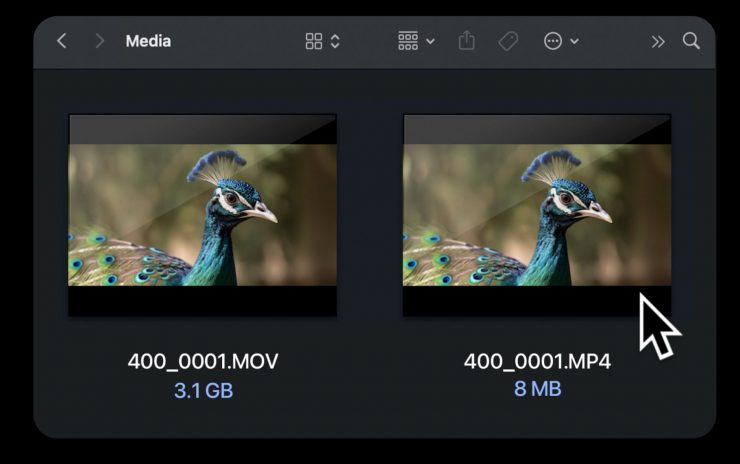Viewport: 740px width, 464px height.
Task: Click the 400_0001.MP4 file name
Action: [x=537, y=362]
